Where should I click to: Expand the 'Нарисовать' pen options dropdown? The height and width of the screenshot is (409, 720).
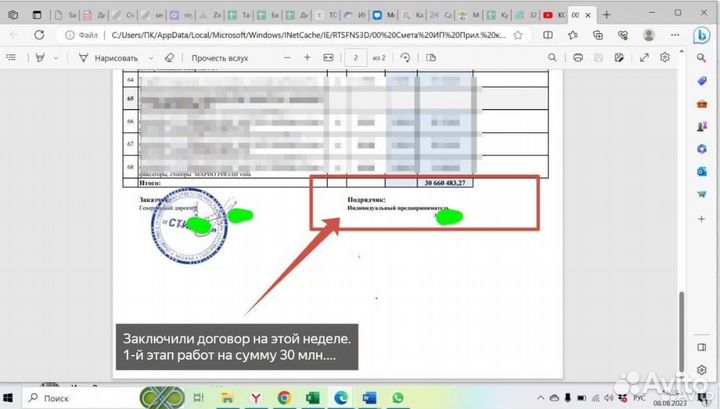(151, 58)
